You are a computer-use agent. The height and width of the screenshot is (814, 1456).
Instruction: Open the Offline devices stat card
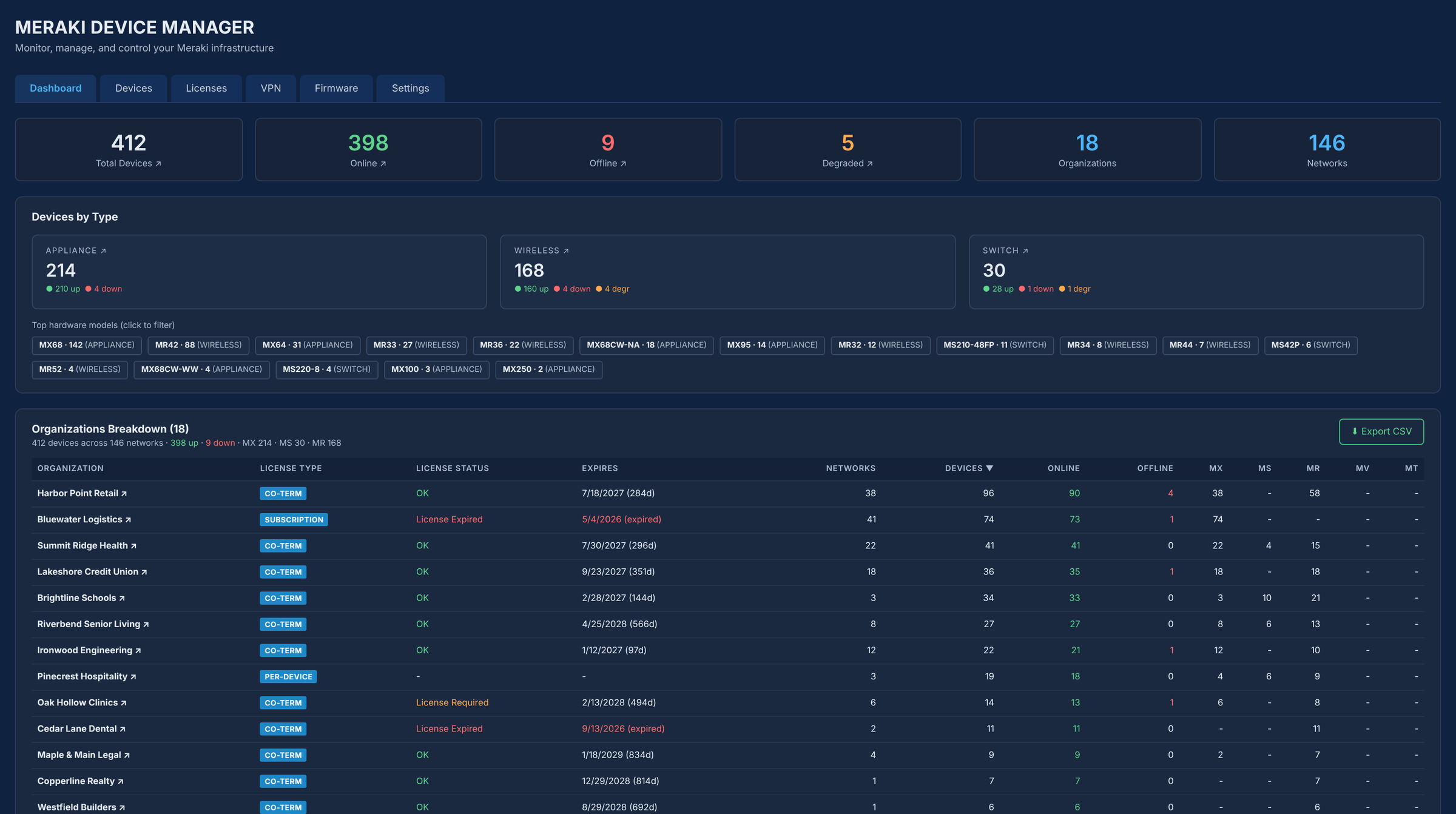tap(608, 150)
